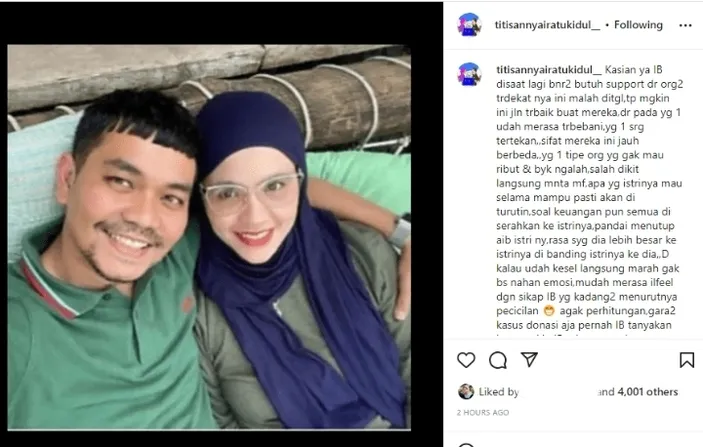The height and width of the screenshot is (447, 703).
Task: Open the titisannyairatukidul__ profile from the header username
Action: point(547,25)
